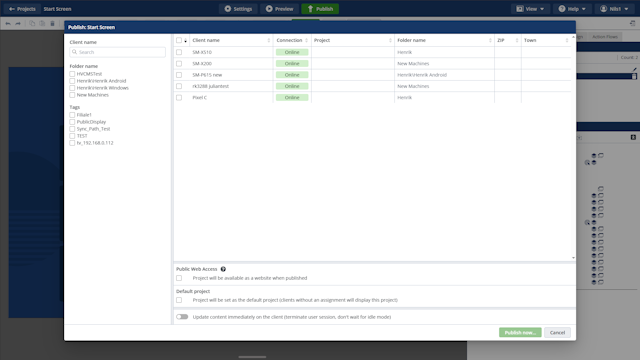Check the SM-X510 client row checkbox

pyautogui.click(x=179, y=52)
